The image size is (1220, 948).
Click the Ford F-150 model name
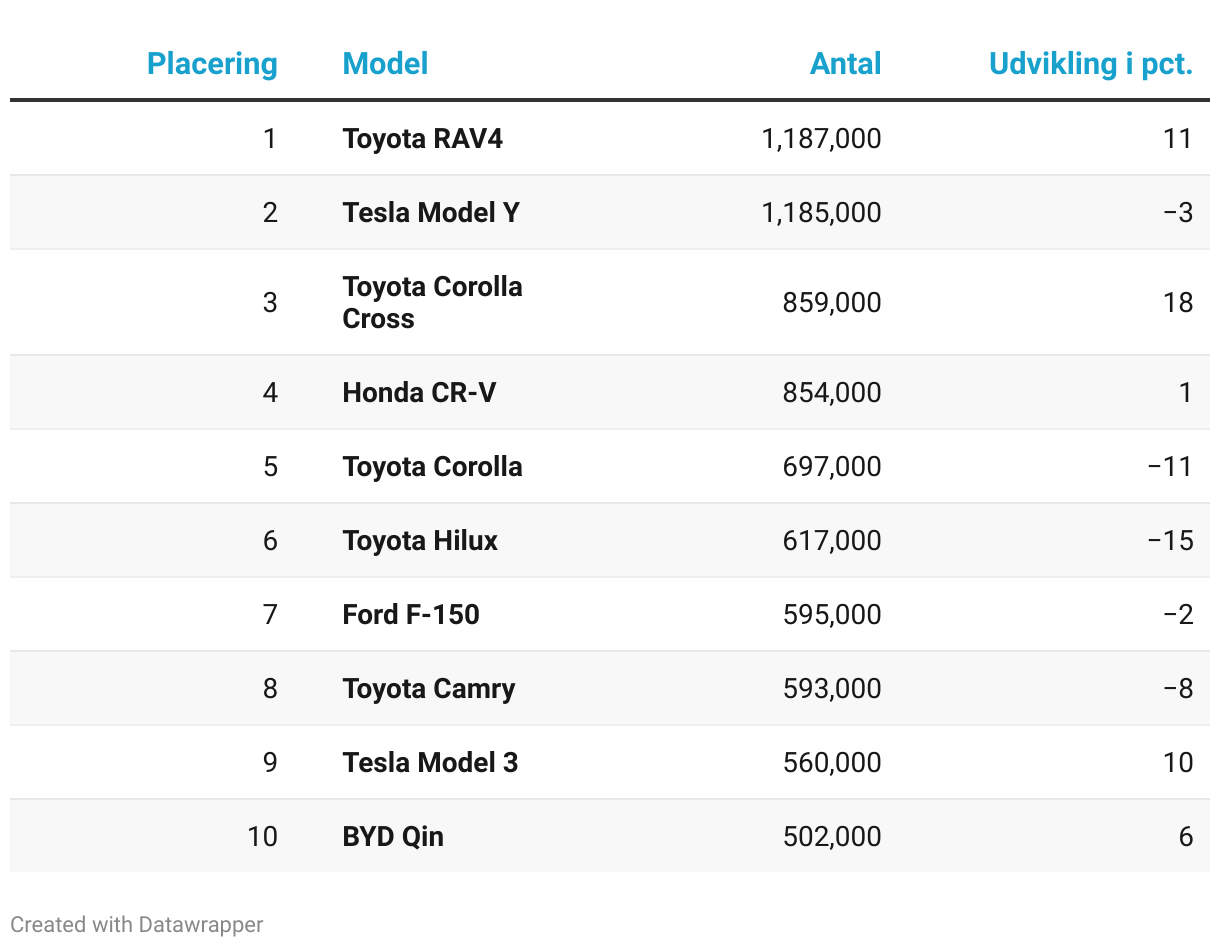pos(411,614)
